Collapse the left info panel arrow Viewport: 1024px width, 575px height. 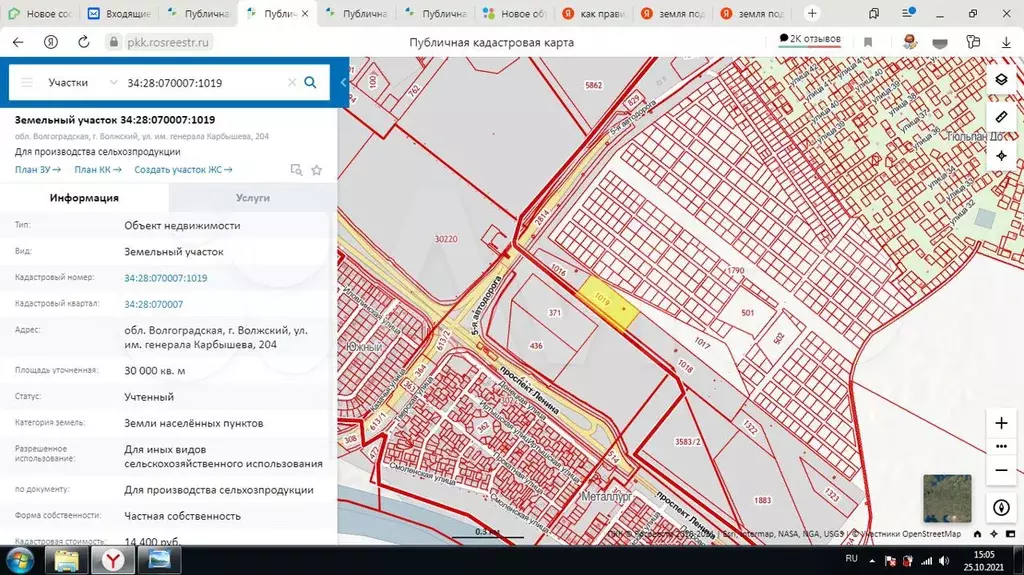pyautogui.click(x=343, y=82)
